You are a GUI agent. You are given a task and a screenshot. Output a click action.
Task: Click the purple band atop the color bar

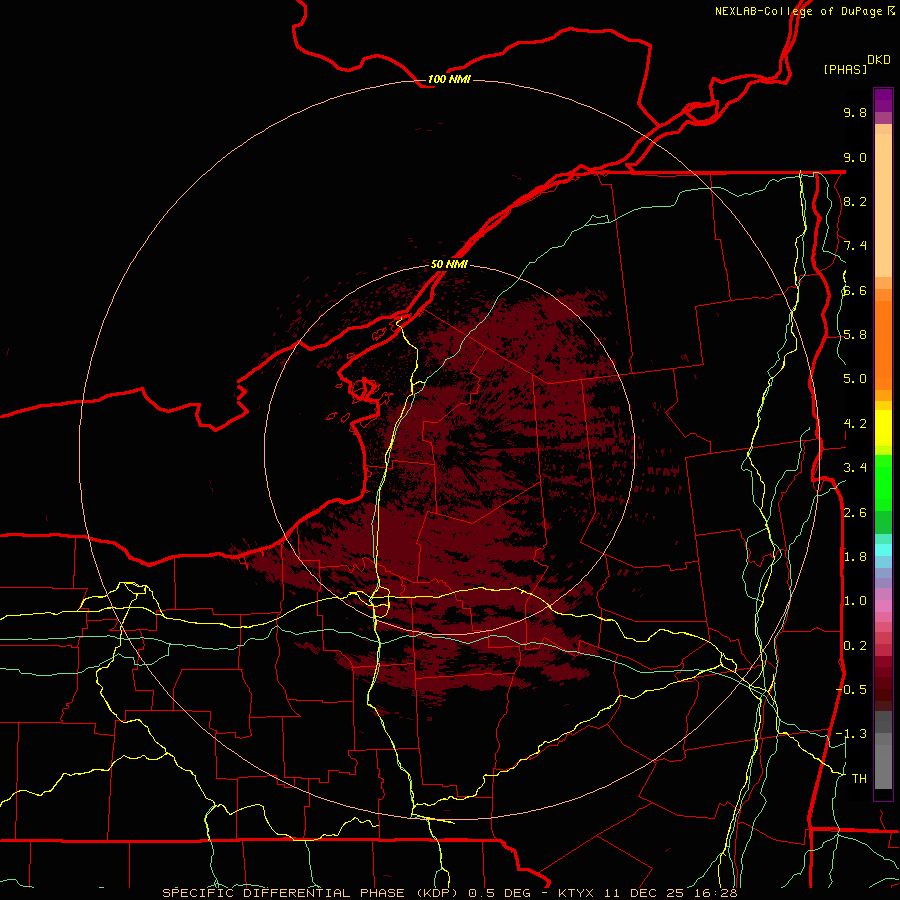point(883,100)
